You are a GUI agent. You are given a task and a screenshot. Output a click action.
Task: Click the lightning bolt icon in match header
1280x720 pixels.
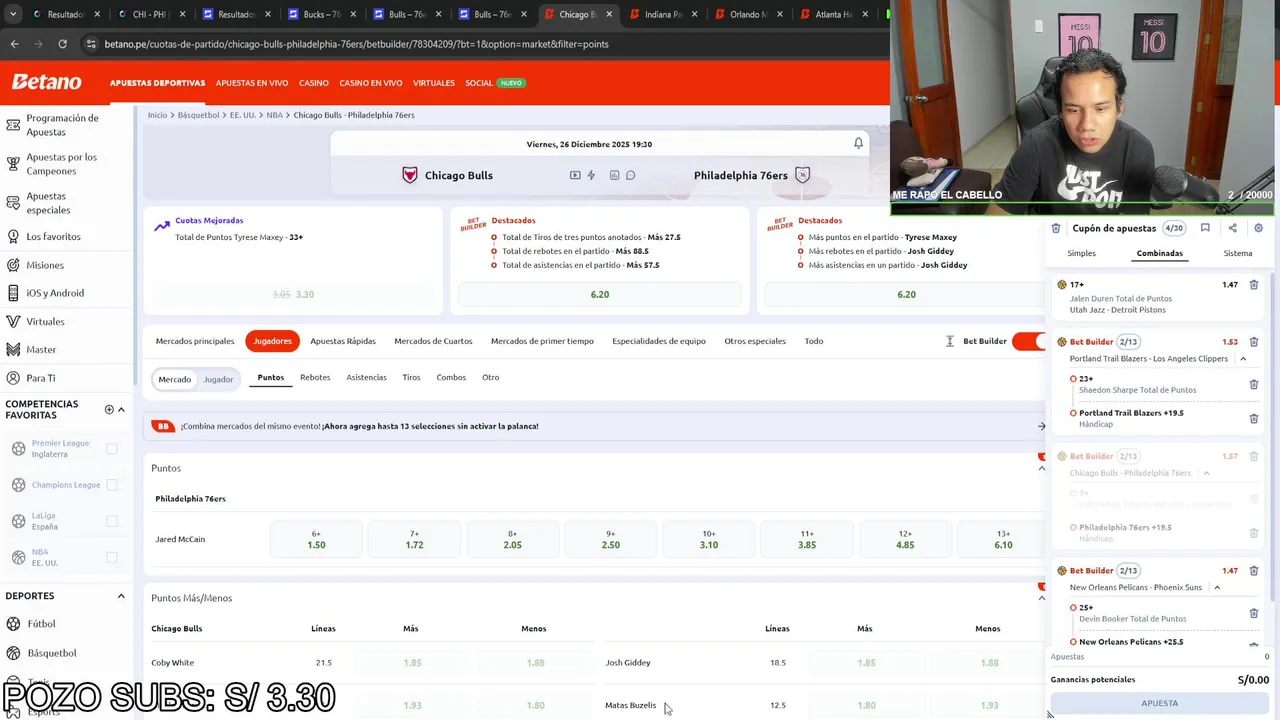coord(591,175)
